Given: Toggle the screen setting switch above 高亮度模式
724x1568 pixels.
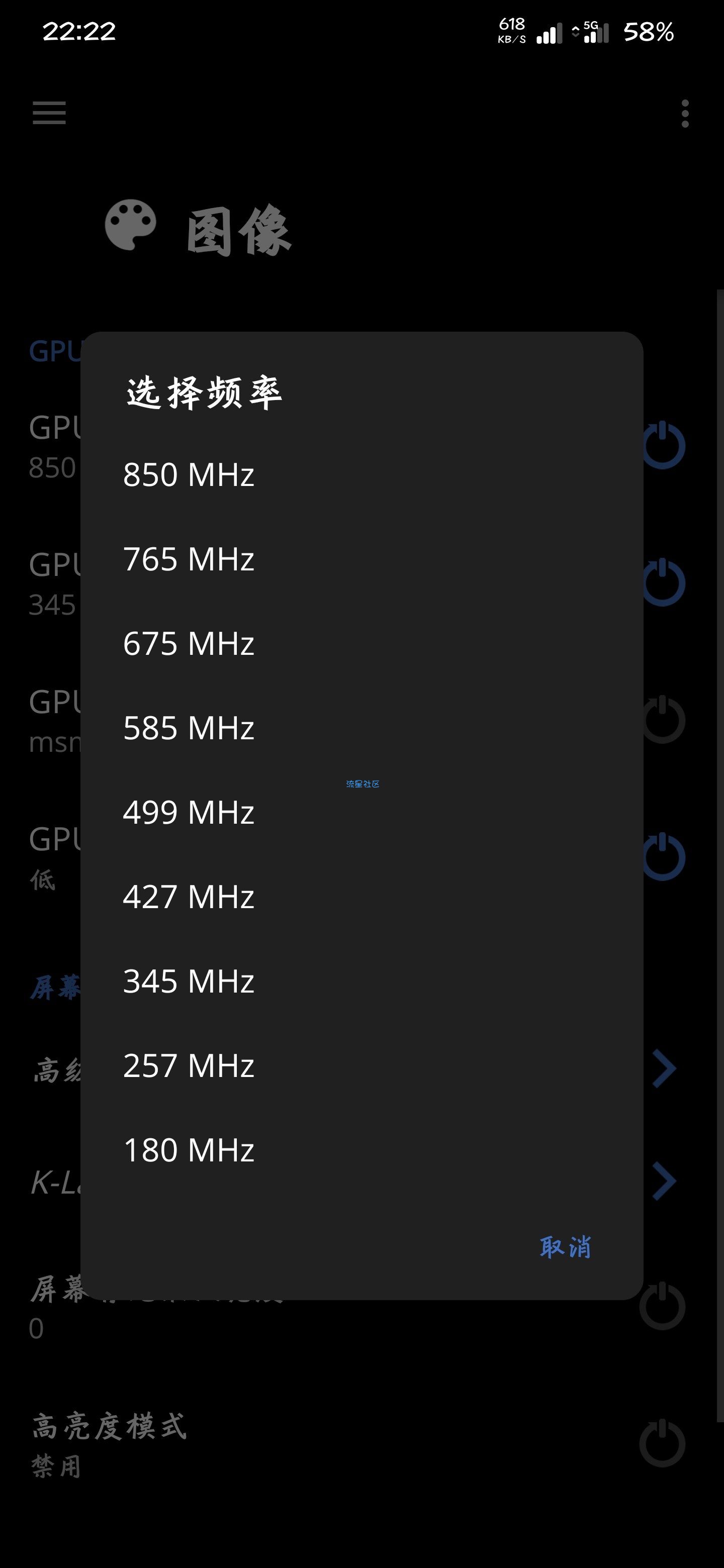Looking at the screenshot, I should pos(663,1306).
